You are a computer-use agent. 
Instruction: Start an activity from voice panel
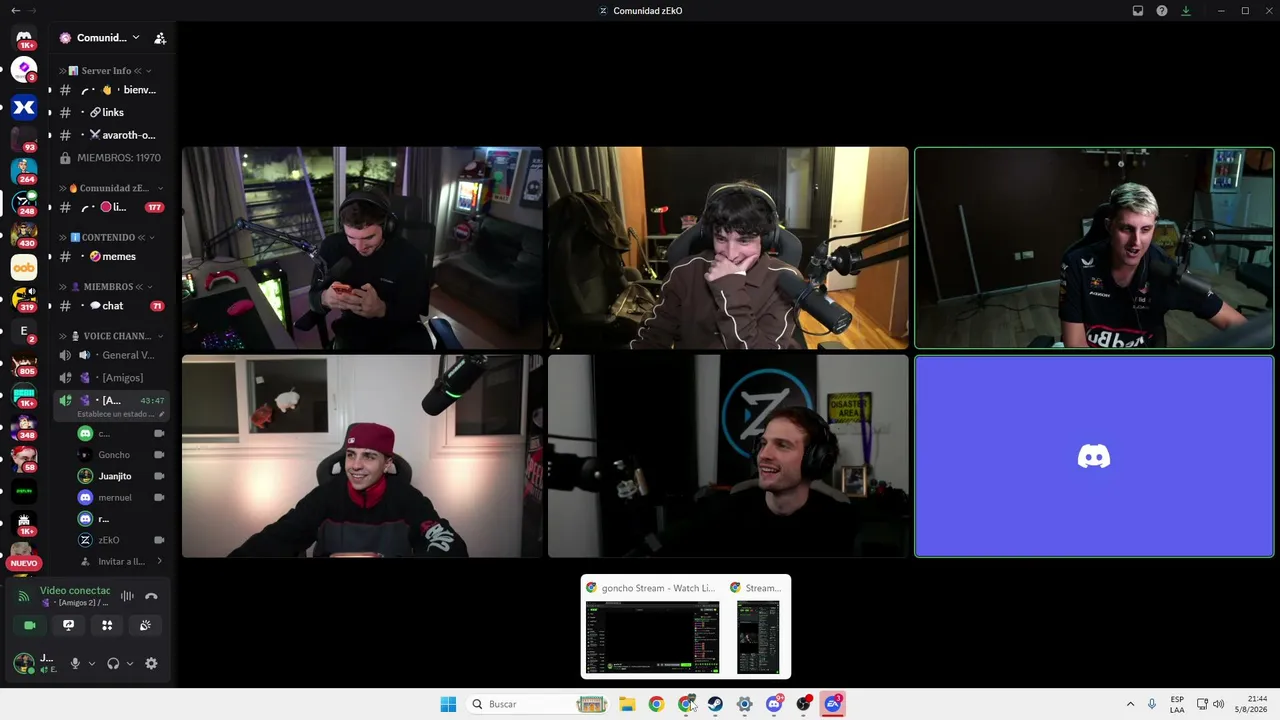point(107,625)
